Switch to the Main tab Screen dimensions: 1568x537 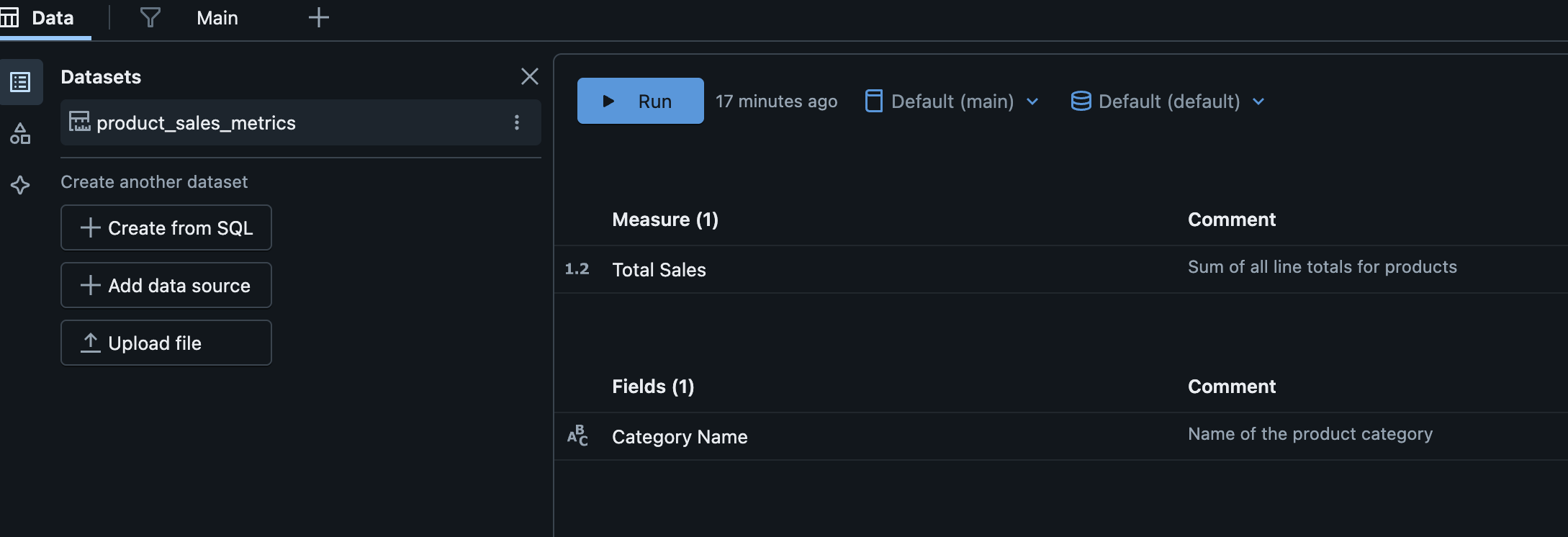[217, 18]
